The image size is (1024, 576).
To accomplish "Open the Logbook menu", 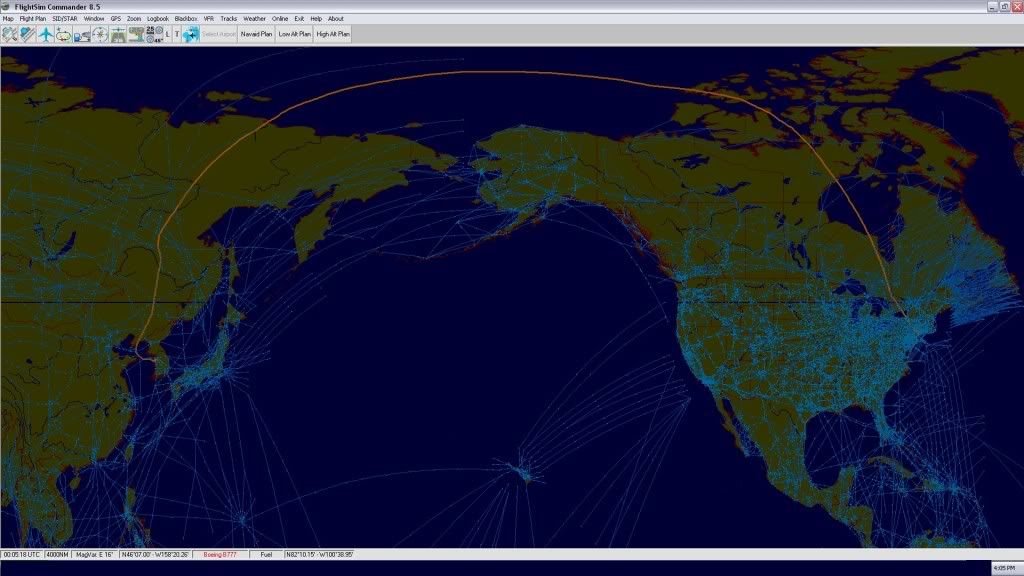I will [157, 19].
